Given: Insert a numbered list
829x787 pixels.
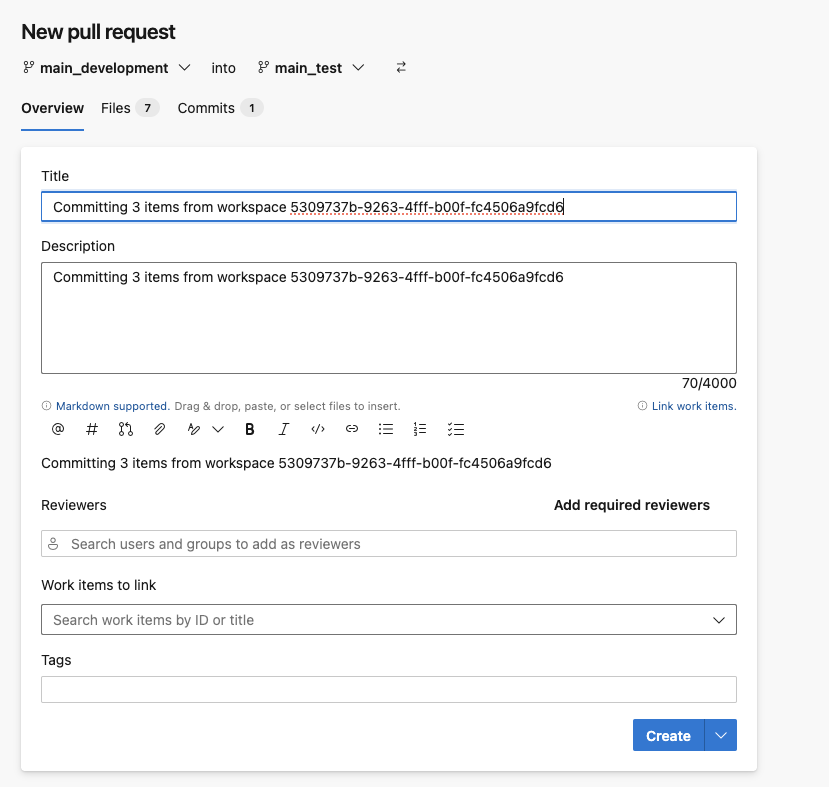Looking at the screenshot, I should coord(420,429).
